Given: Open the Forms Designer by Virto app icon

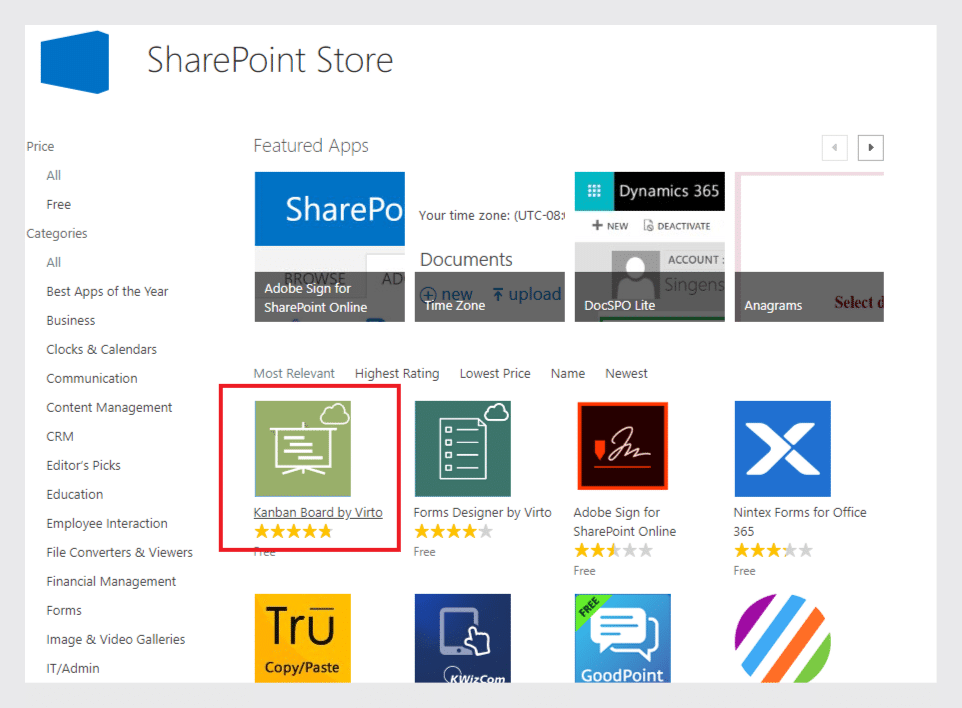Looking at the screenshot, I should click(463, 448).
